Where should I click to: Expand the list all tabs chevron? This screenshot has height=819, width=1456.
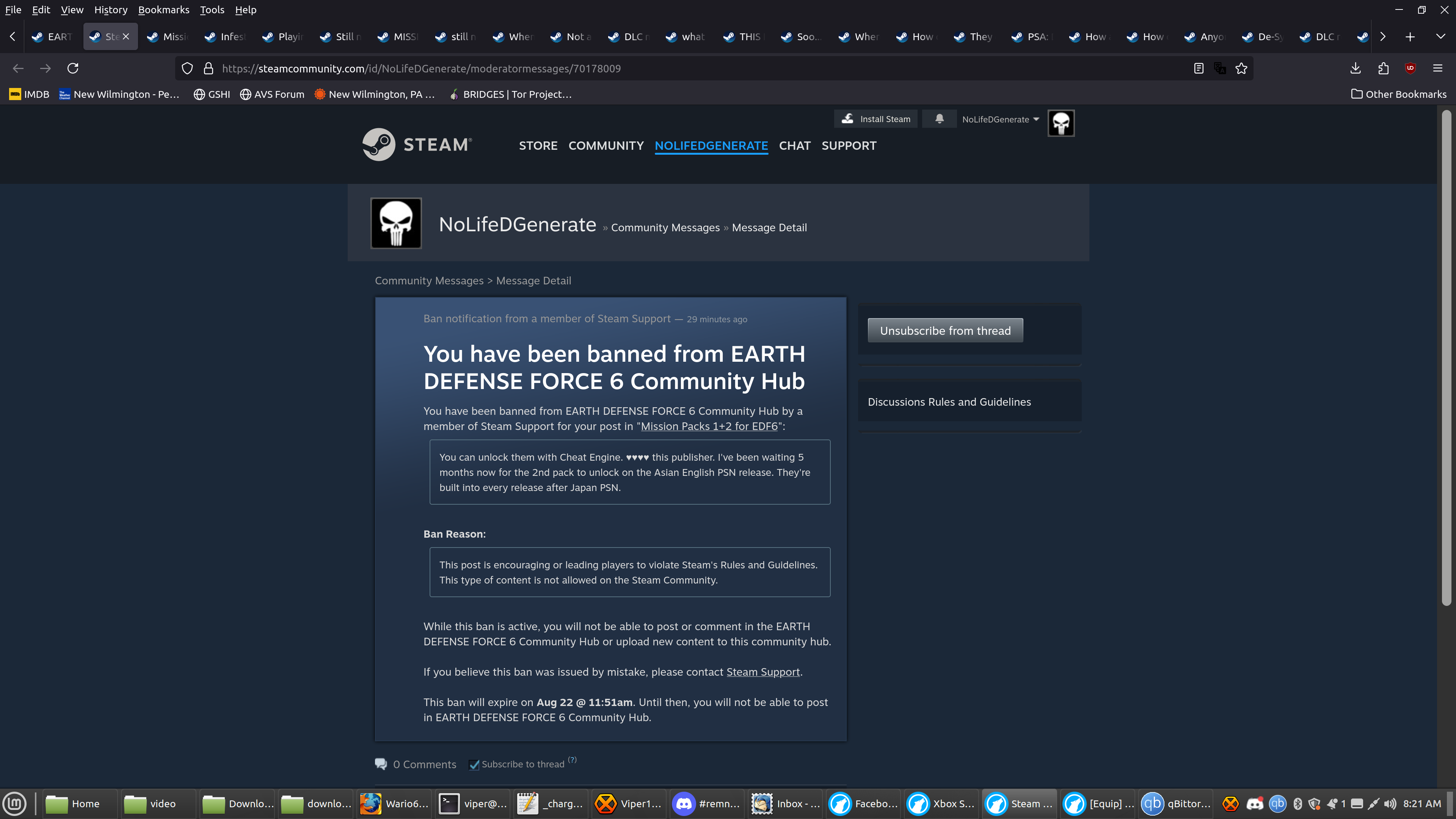pos(1440,36)
